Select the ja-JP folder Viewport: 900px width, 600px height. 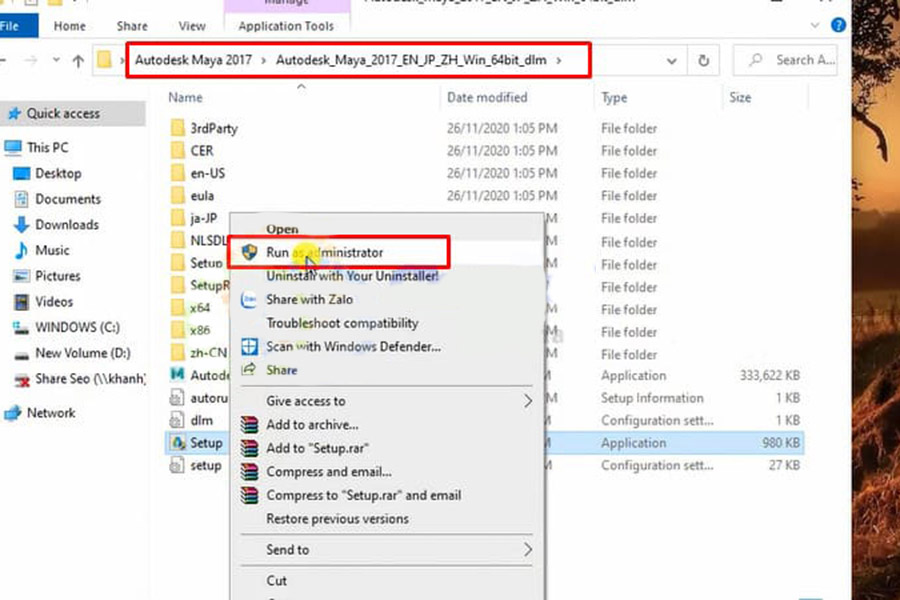[x=204, y=218]
